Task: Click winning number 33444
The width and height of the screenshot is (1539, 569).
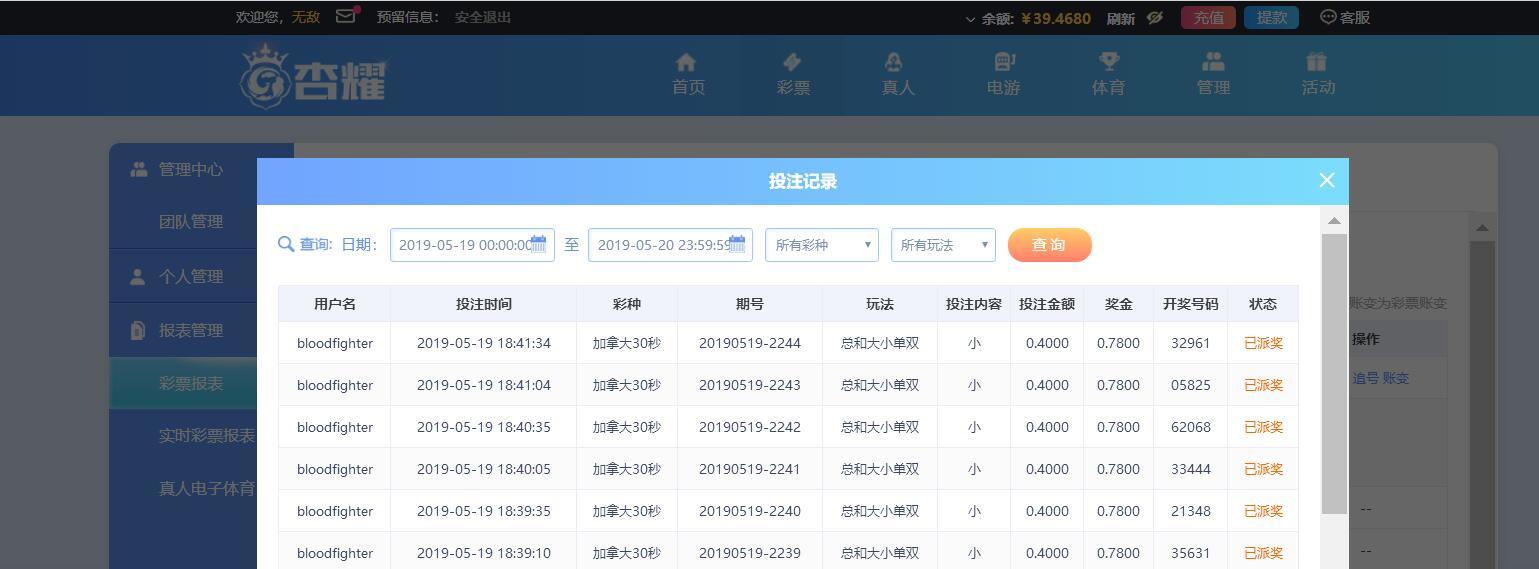Action: pos(1190,469)
